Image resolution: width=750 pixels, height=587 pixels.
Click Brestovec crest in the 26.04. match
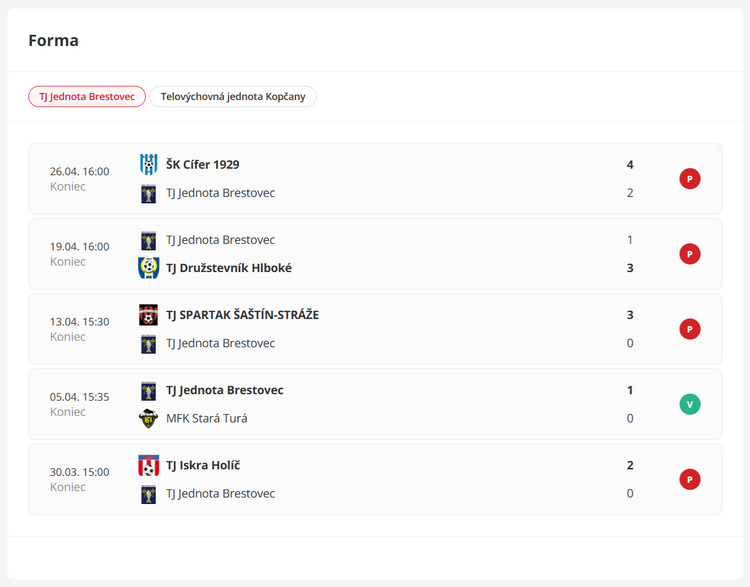point(148,193)
